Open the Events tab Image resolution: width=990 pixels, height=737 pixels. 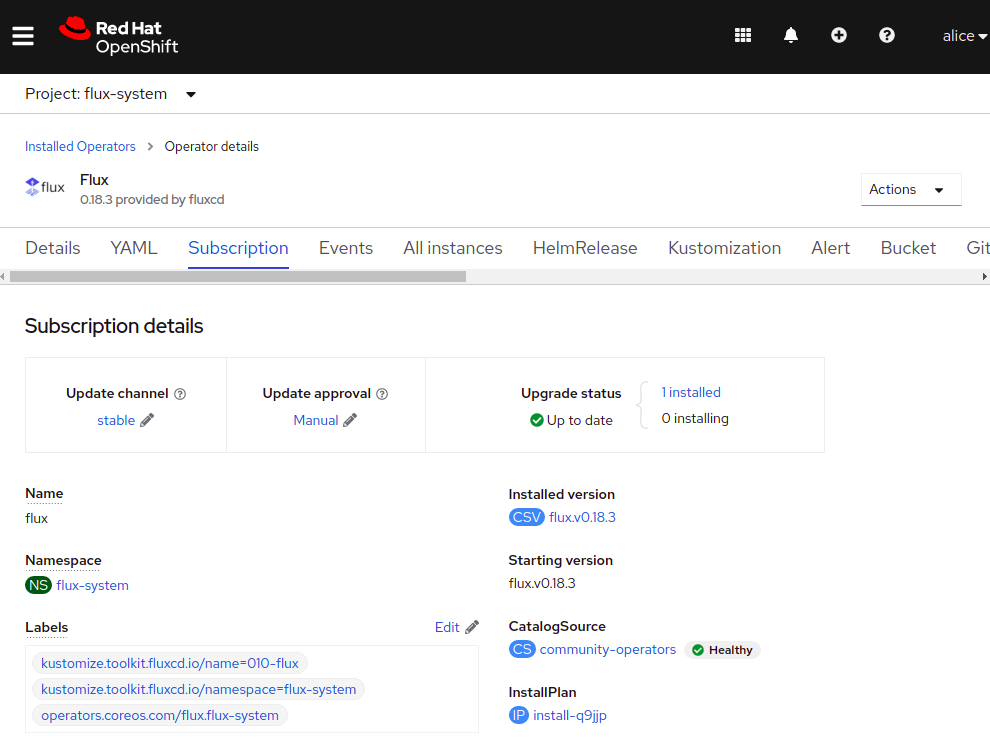pos(346,248)
